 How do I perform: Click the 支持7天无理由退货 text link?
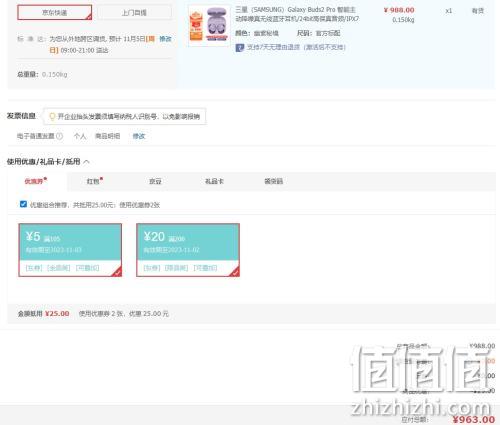click(296, 47)
